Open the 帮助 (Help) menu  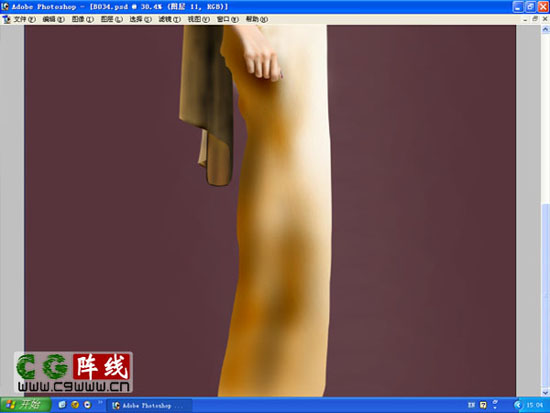(x=257, y=19)
